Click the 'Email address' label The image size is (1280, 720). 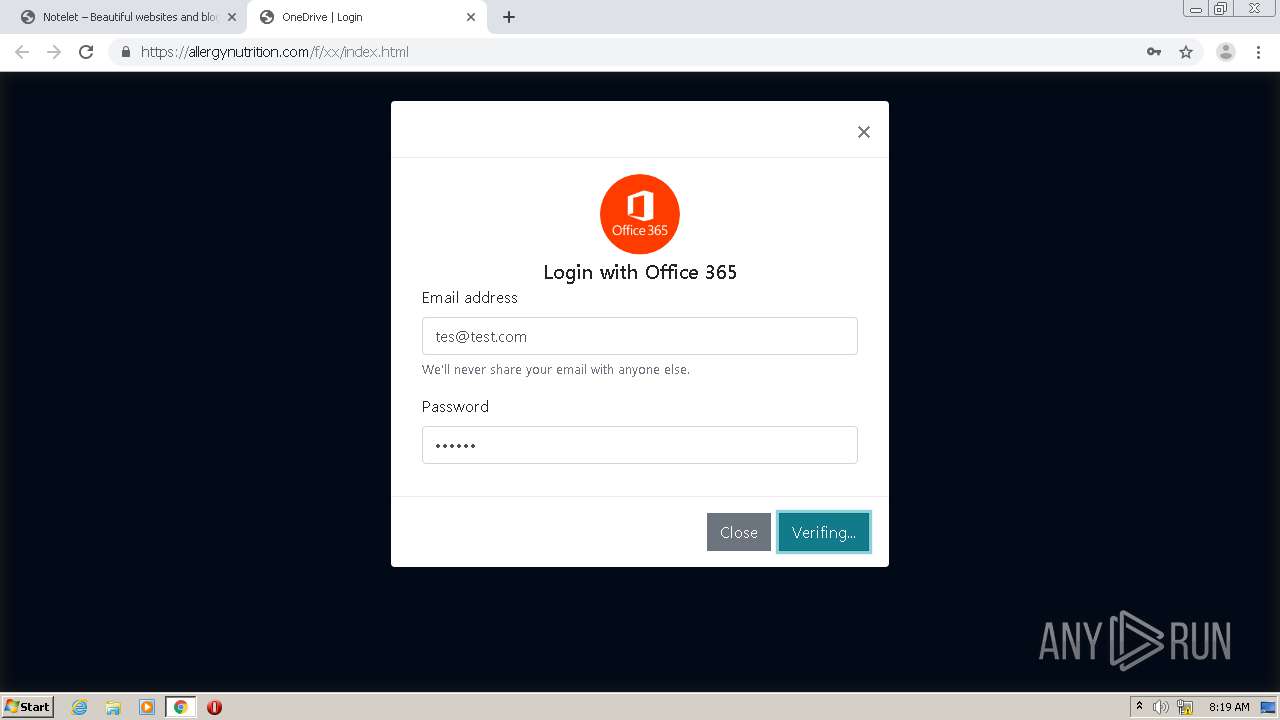pos(470,298)
